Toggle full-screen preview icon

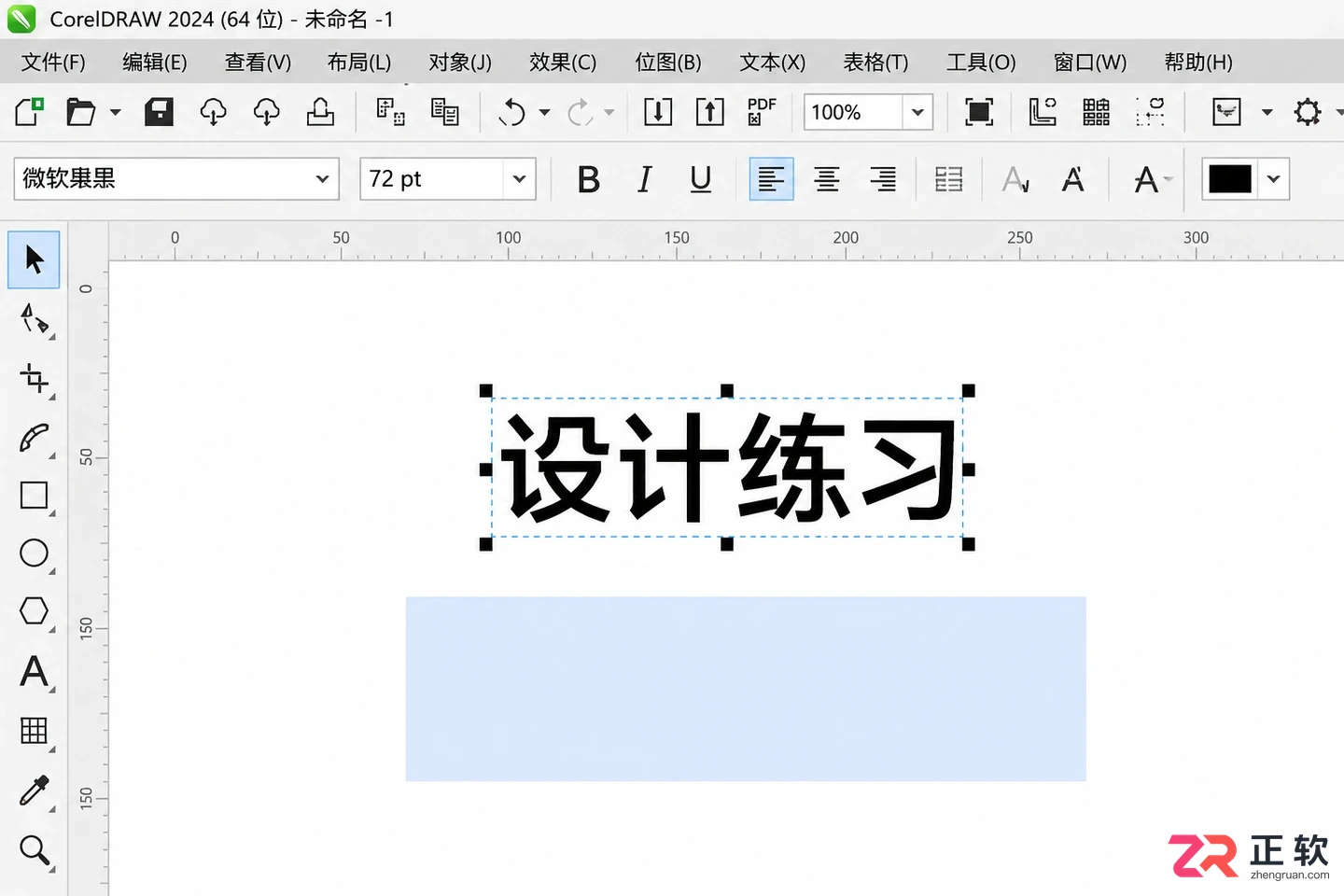pos(978,112)
